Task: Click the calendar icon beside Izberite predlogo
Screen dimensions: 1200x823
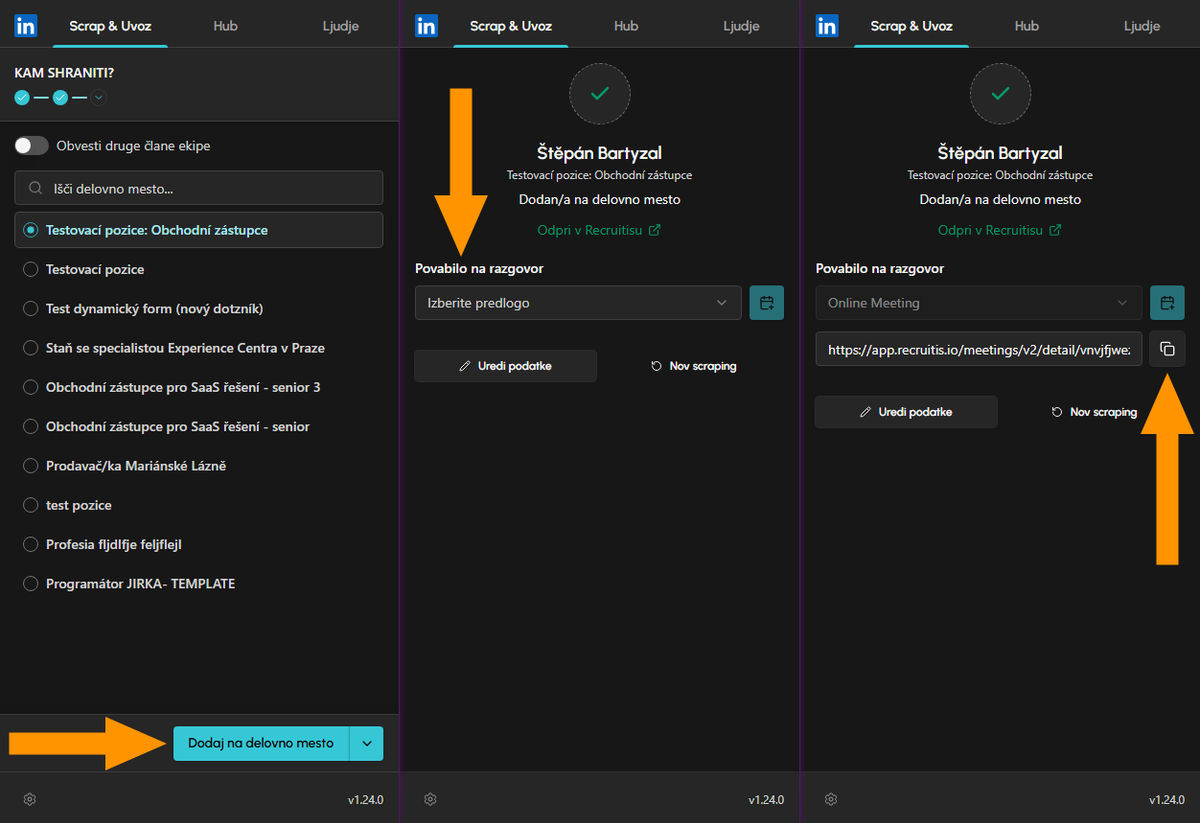Action: tap(767, 303)
